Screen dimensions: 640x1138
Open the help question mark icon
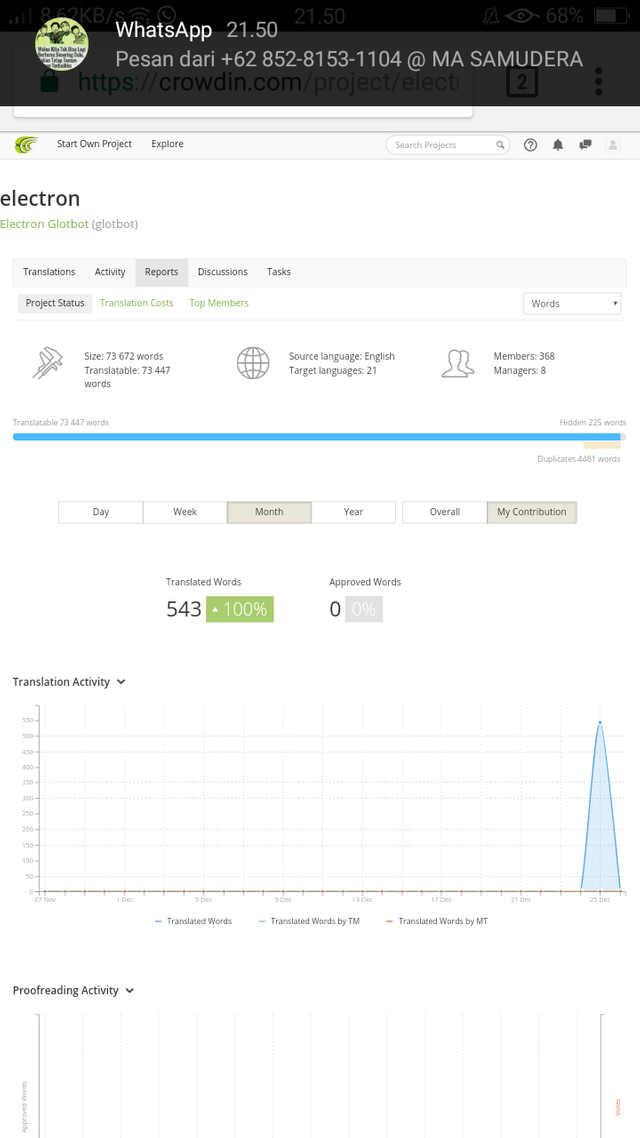530,144
